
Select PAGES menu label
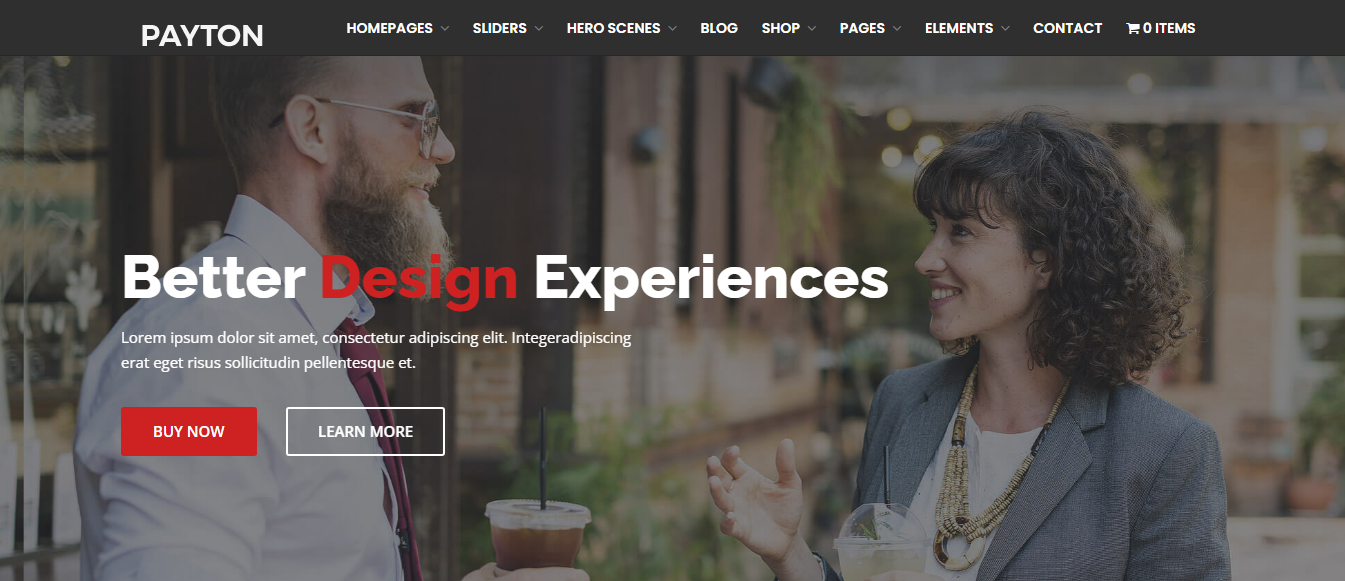click(862, 28)
